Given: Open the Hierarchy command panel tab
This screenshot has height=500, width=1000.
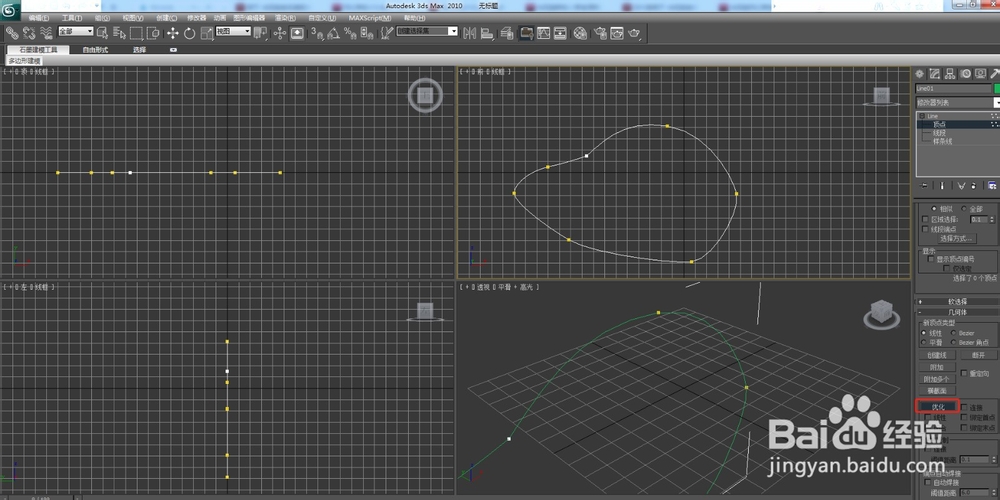Looking at the screenshot, I should pos(950,74).
